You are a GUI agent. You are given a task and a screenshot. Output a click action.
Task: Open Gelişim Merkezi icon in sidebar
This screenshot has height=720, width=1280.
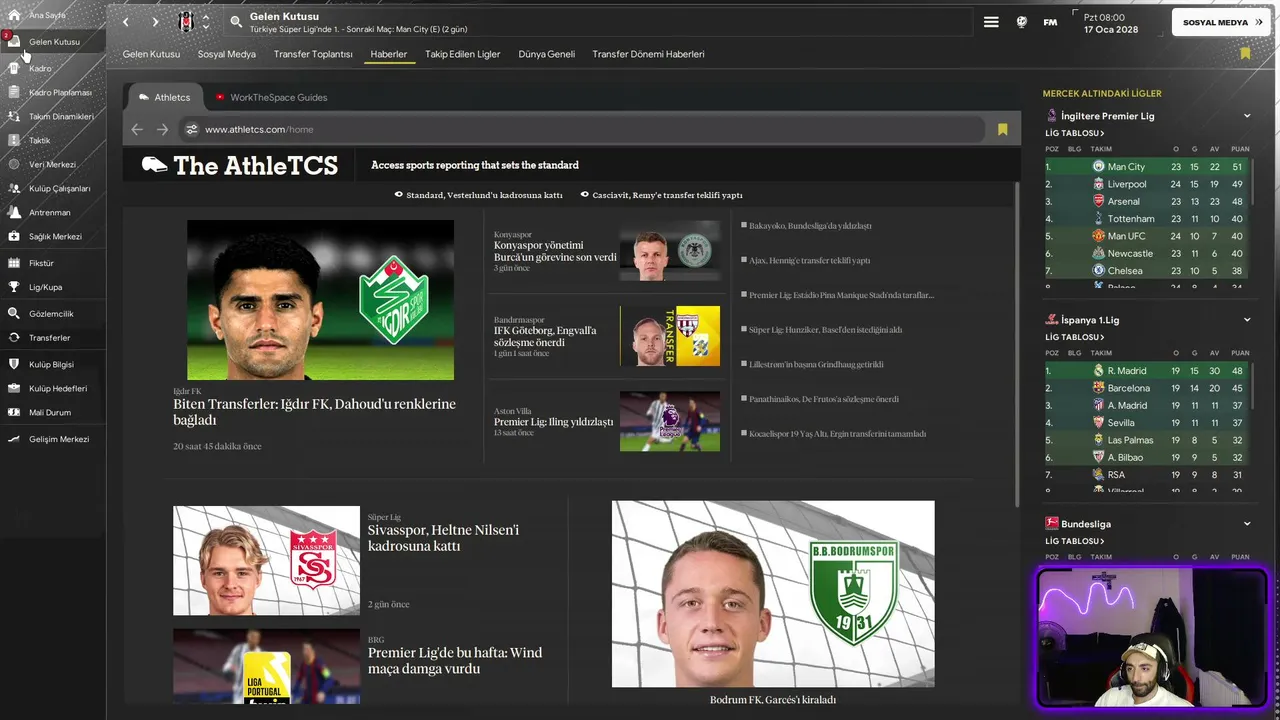(x=14, y=439)
